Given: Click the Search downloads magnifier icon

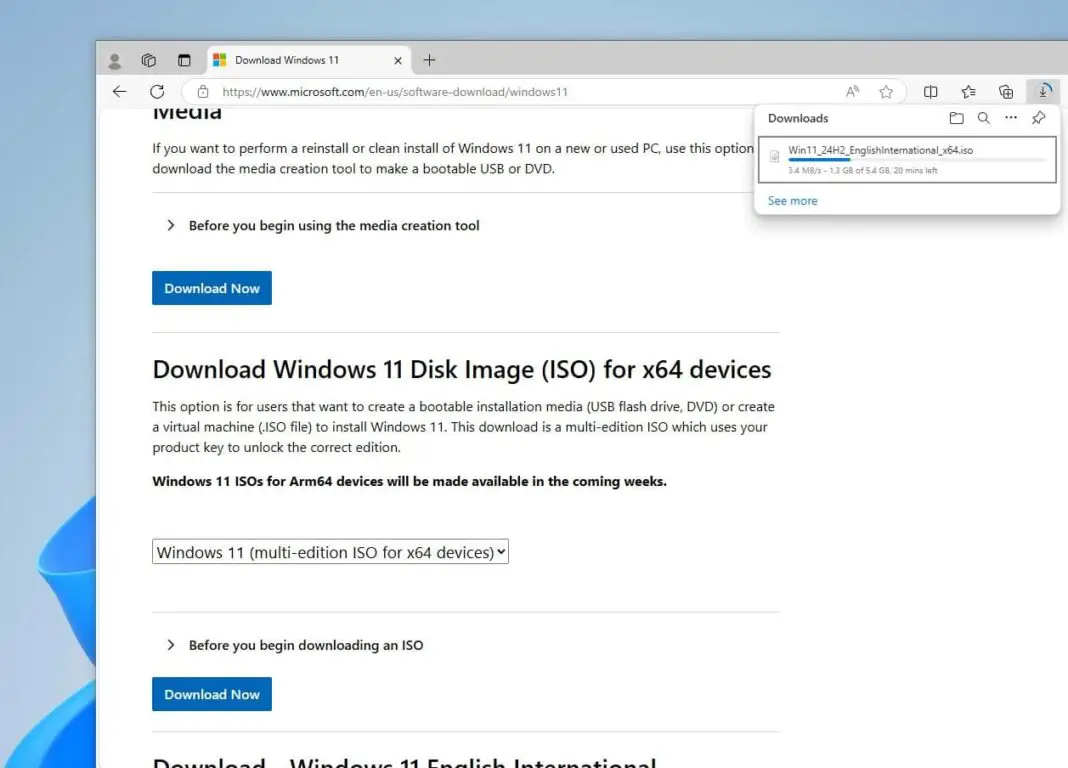Looking at the screenshot, I should tap(983, 118).
